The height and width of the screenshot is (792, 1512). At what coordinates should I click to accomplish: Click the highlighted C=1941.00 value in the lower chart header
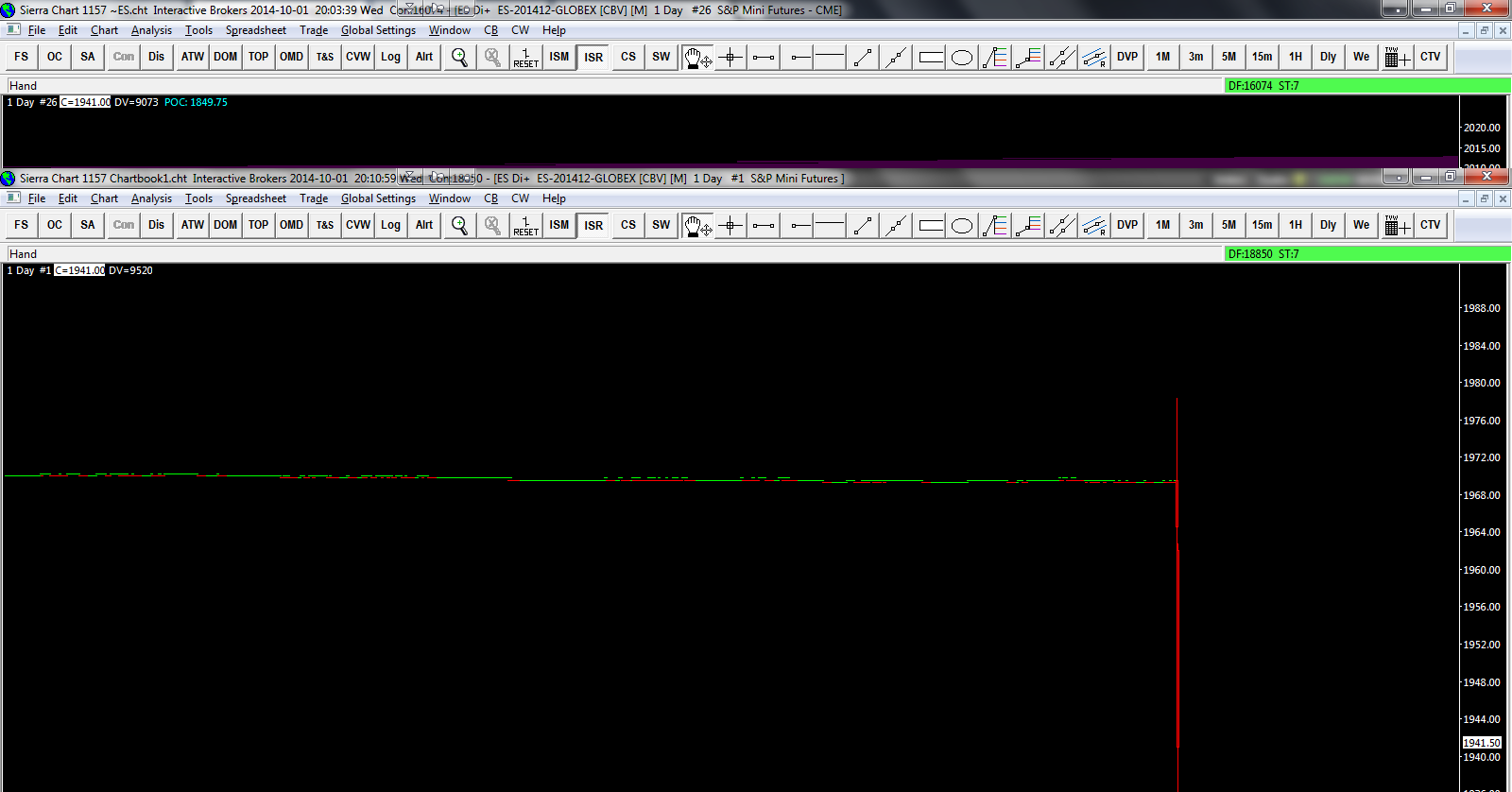pos(79,270)
